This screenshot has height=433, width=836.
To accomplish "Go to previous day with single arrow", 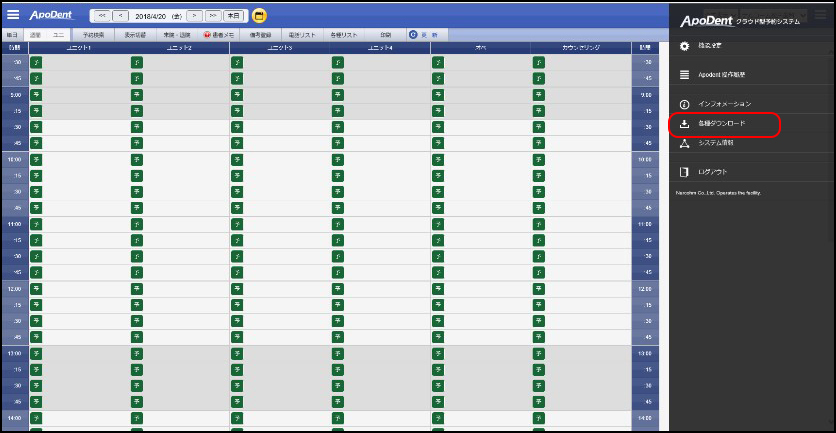I will click(x=120, y=16).
